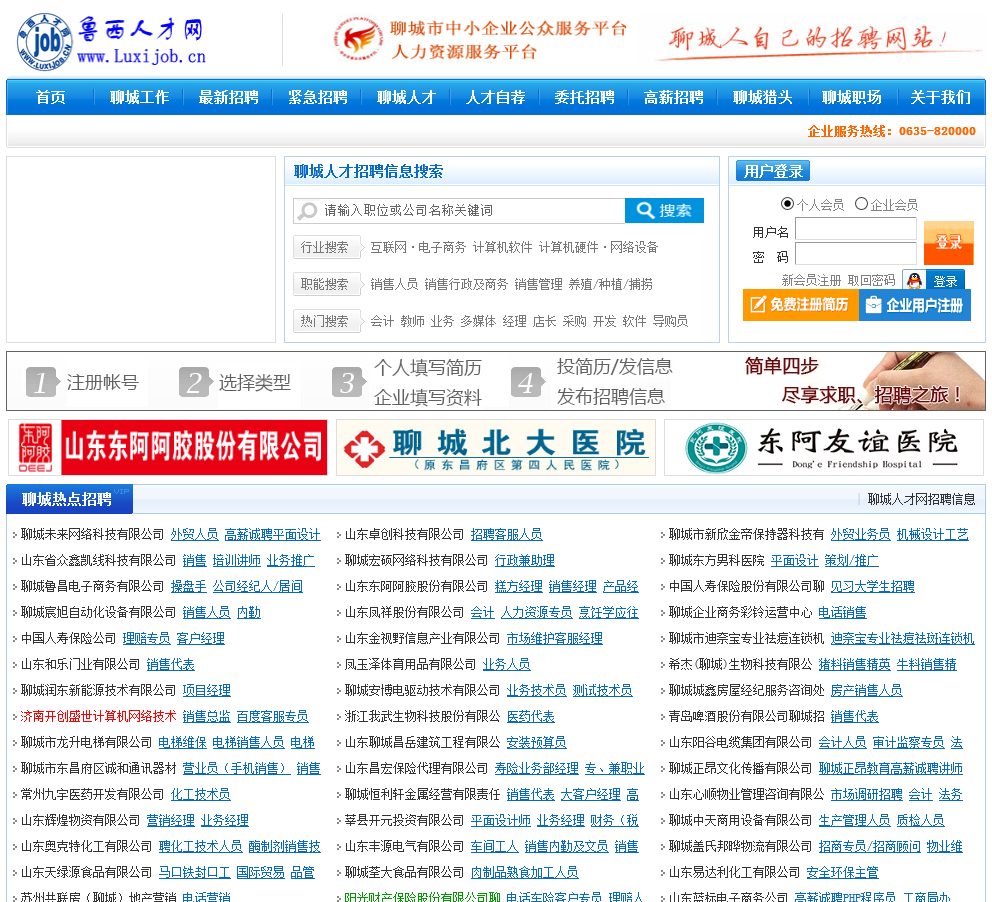Open 化工技术员 job link
This screenshot has height=902, width=992.
[201, 794]
